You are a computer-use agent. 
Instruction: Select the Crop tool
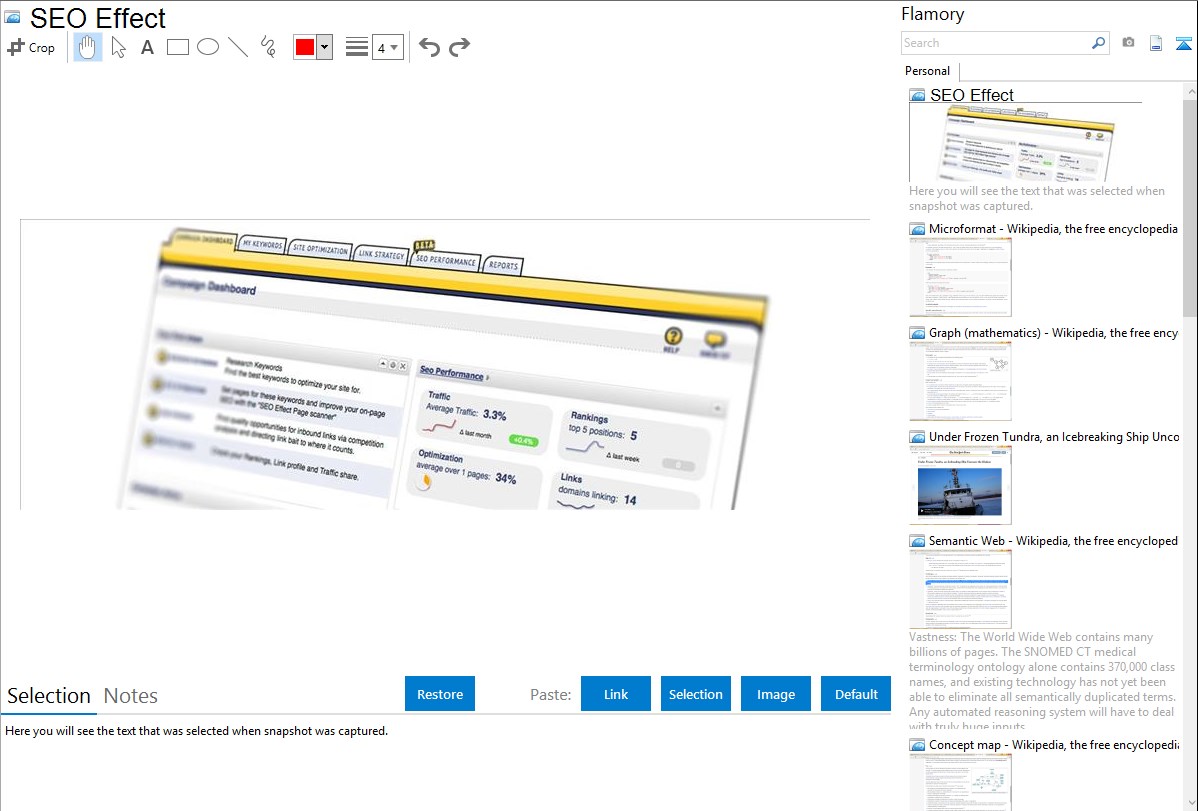31,47
